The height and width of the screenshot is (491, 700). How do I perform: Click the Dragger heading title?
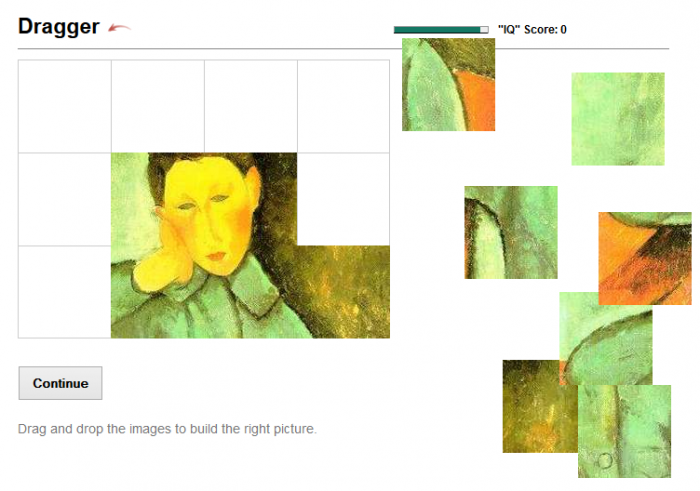(58, 26)
